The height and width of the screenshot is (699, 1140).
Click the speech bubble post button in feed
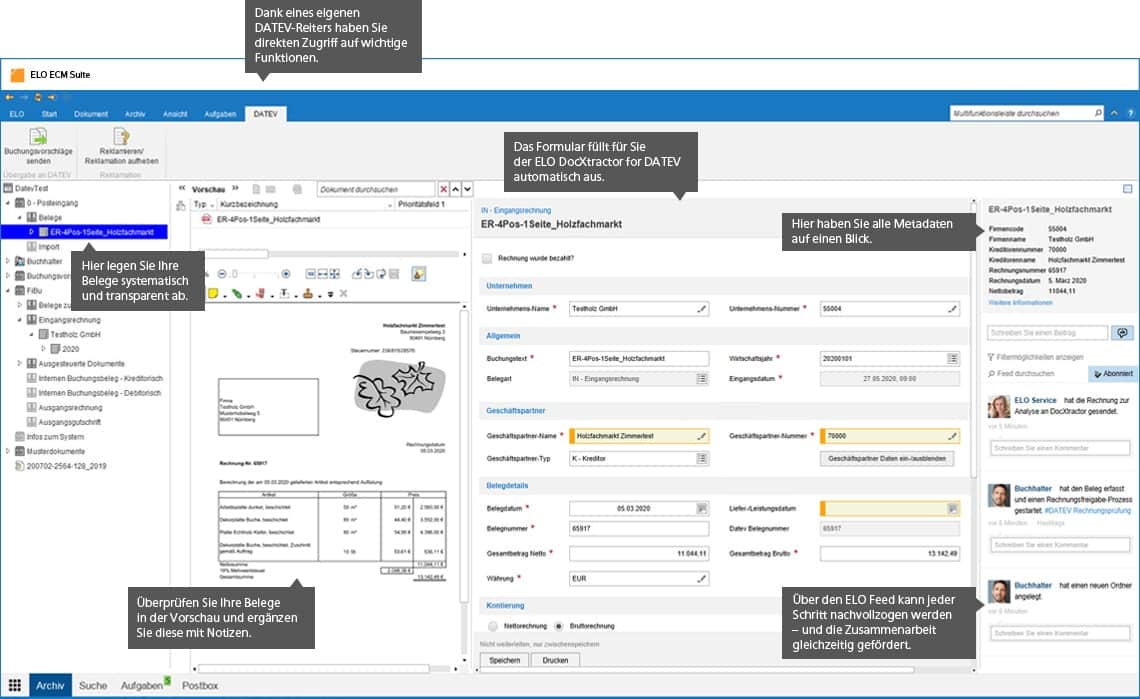[x=1122, y=333]
